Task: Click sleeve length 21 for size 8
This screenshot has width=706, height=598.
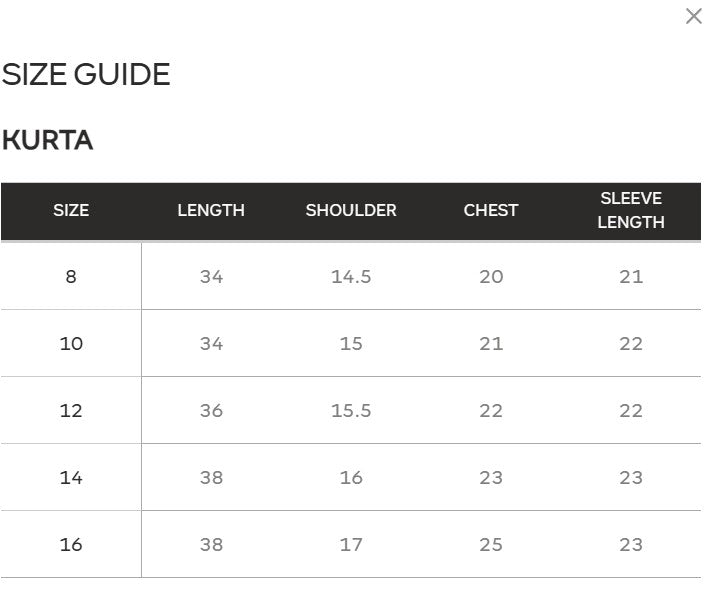Action: [x=631, y=277]
